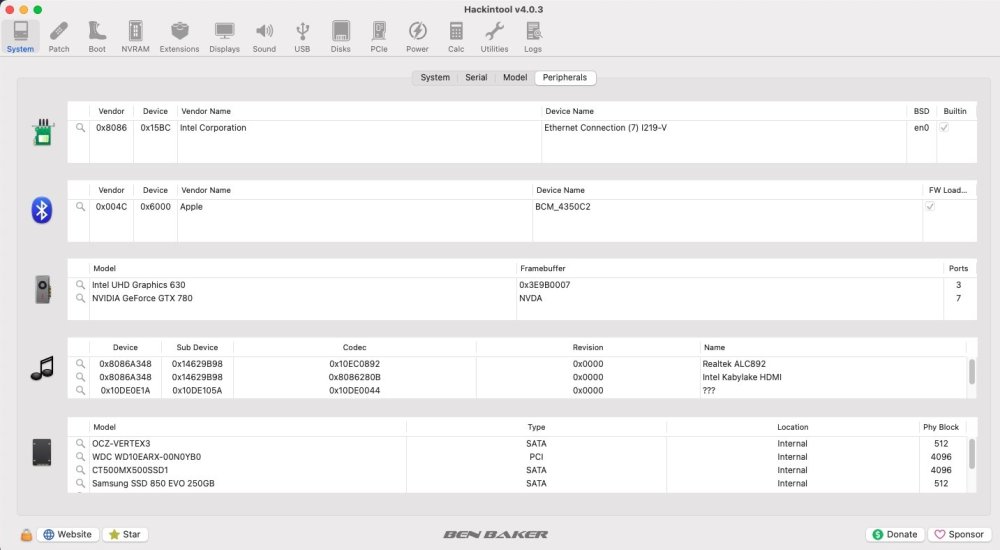This screenshot has height=550, width=1000.
Task: Open the Logs toolbar section
Action: pyautogui.click(x=533, y=36)
